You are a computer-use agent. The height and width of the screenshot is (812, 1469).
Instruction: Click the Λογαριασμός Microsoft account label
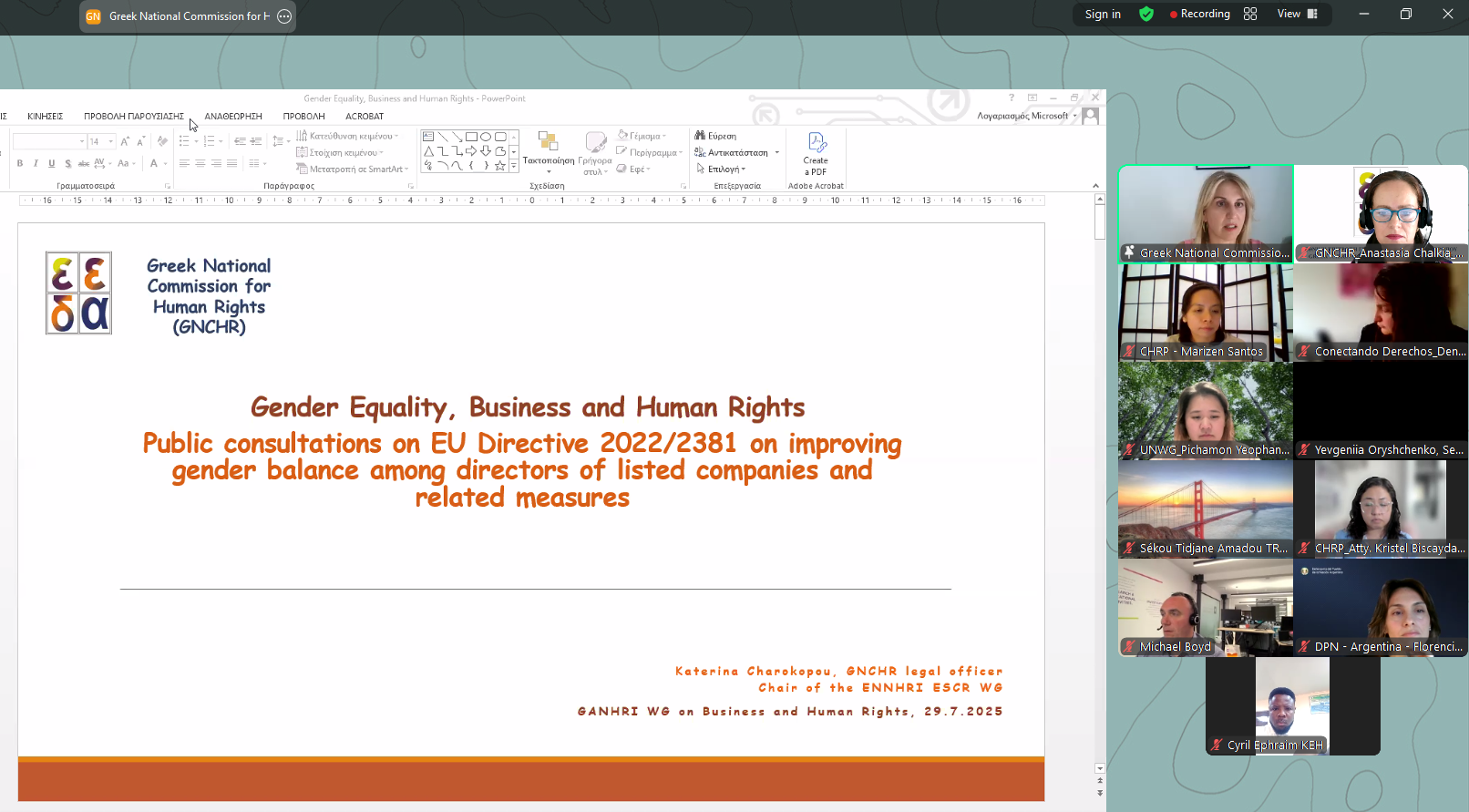click(x=1022, y=117)
